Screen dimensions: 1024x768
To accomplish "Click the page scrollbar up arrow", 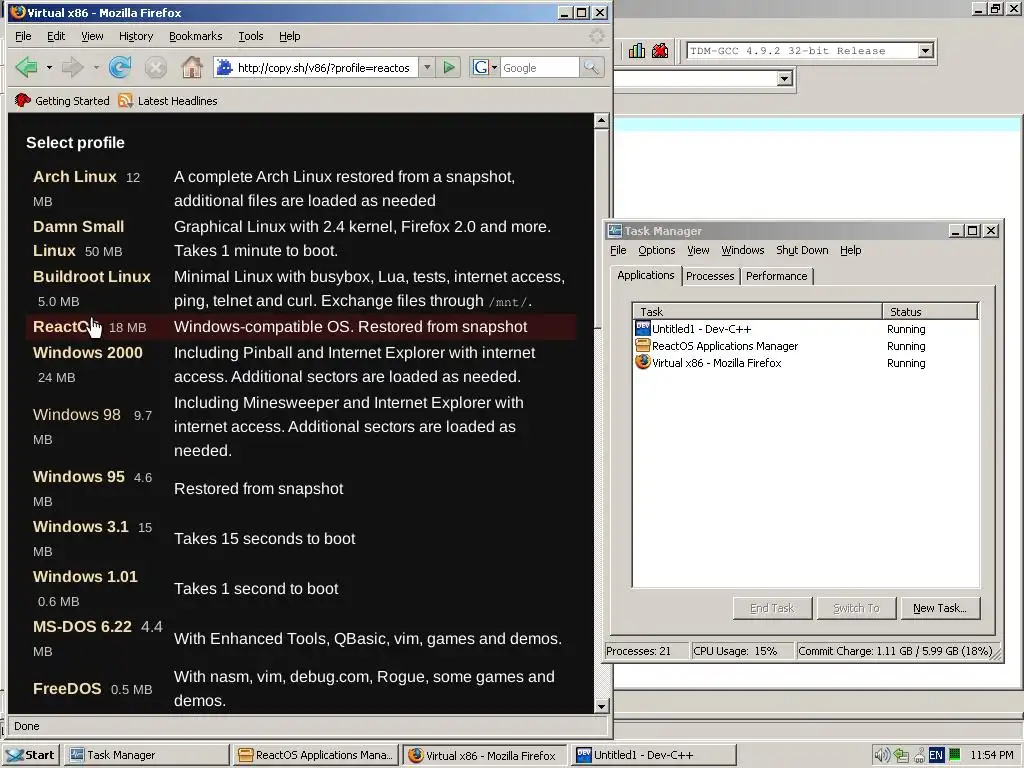I will click(601, 120).
